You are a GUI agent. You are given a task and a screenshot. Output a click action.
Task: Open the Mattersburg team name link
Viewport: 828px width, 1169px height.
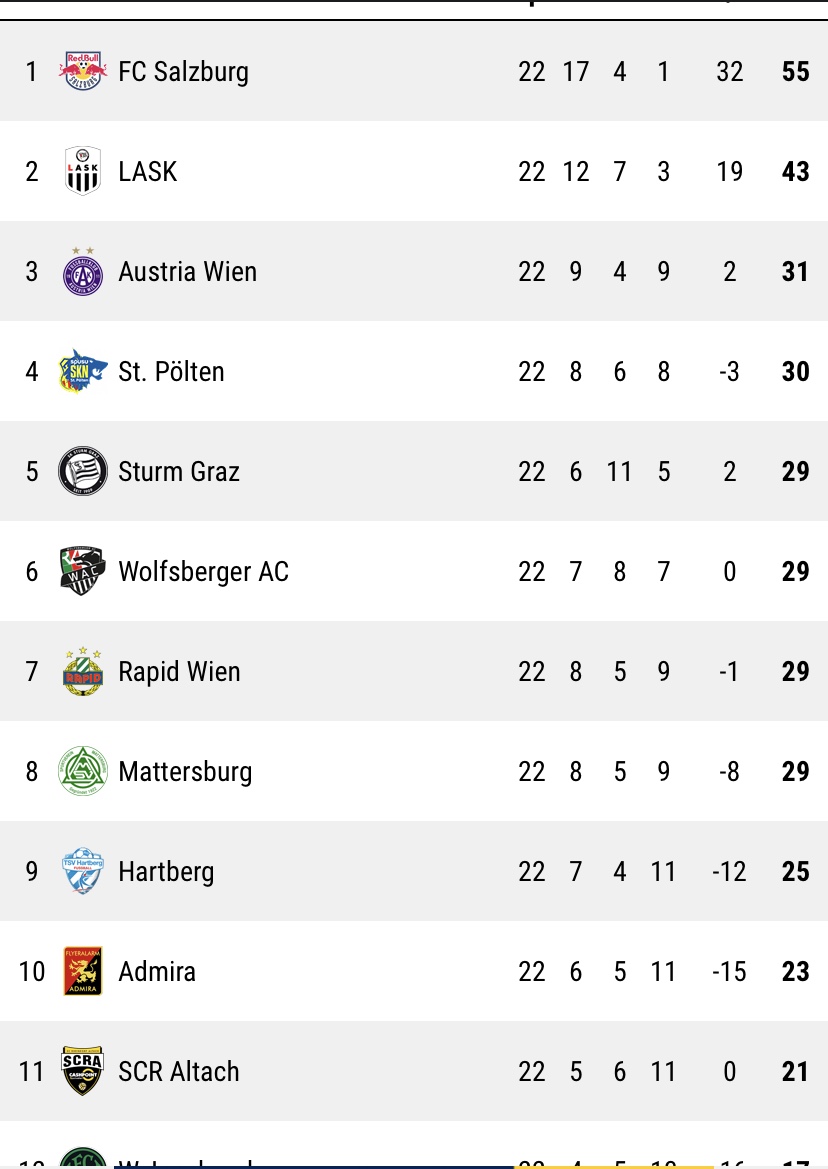[185, 772]
